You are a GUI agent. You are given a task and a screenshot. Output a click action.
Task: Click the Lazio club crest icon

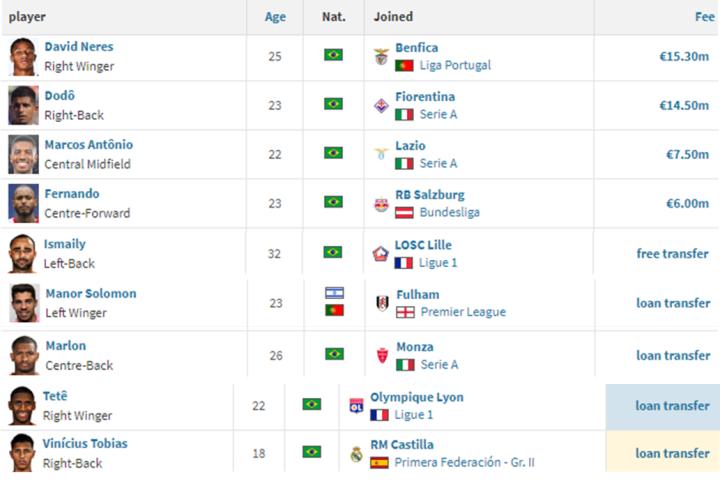pyautogui.click(x=381, y=154)
